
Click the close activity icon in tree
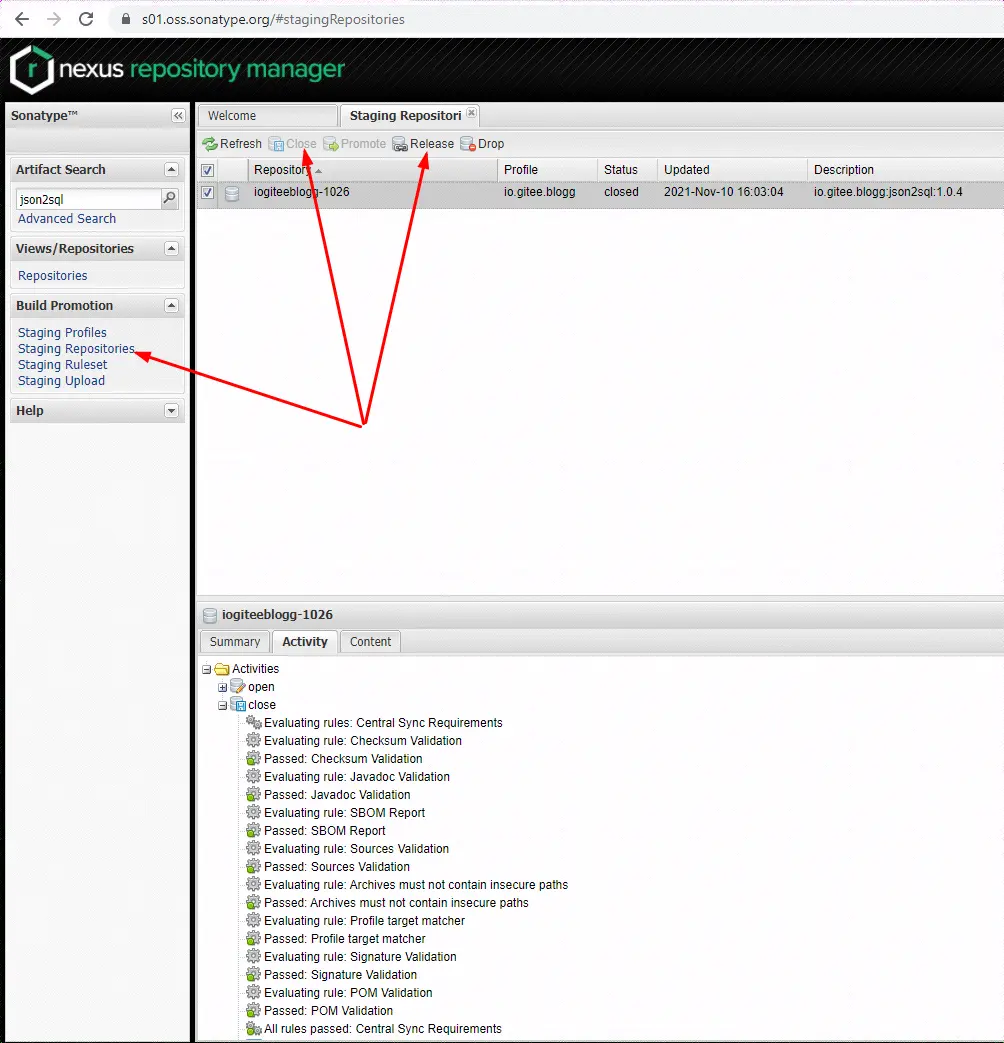tap(238, 704)
